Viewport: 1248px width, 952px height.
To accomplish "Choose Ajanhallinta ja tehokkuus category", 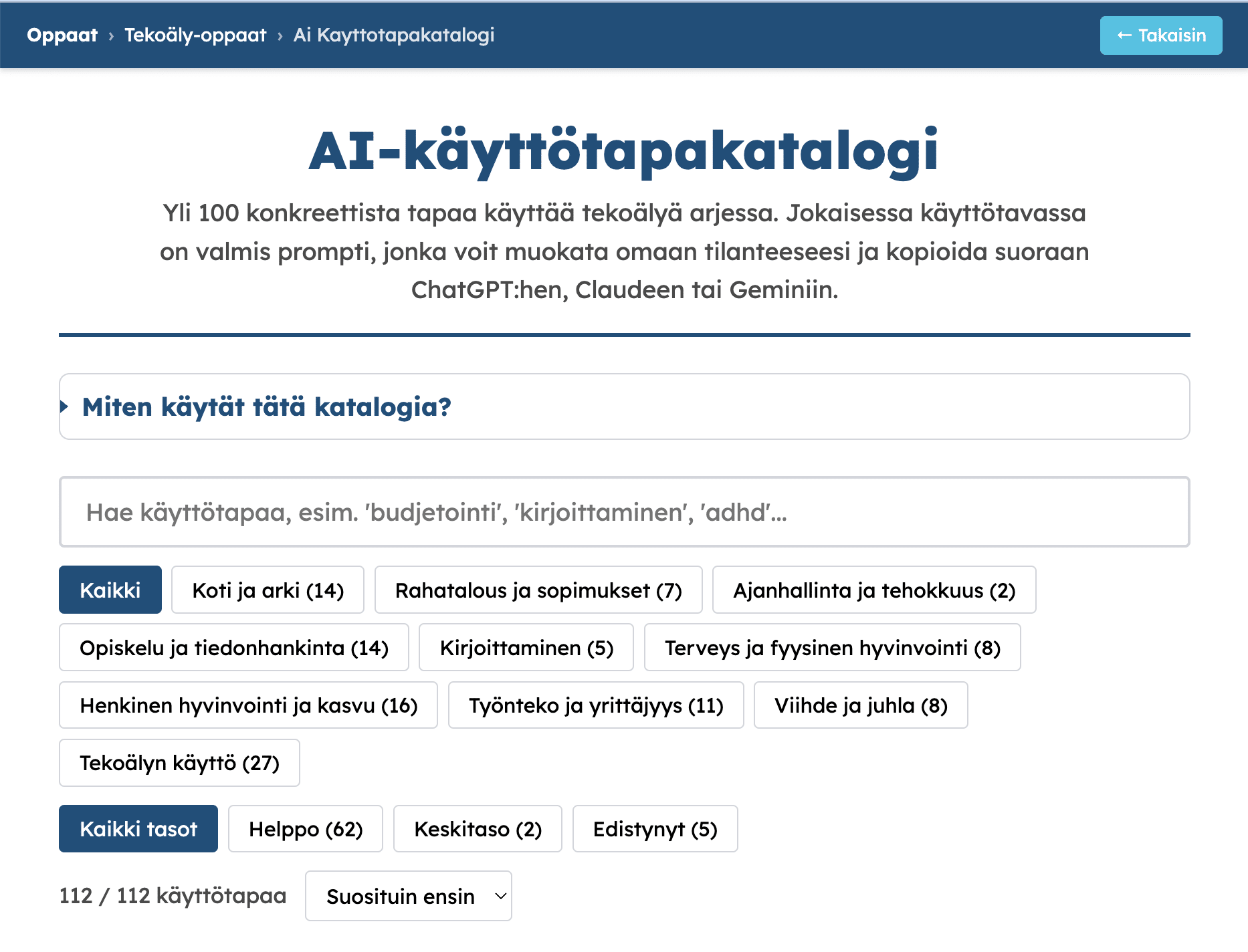I will 873,590.
